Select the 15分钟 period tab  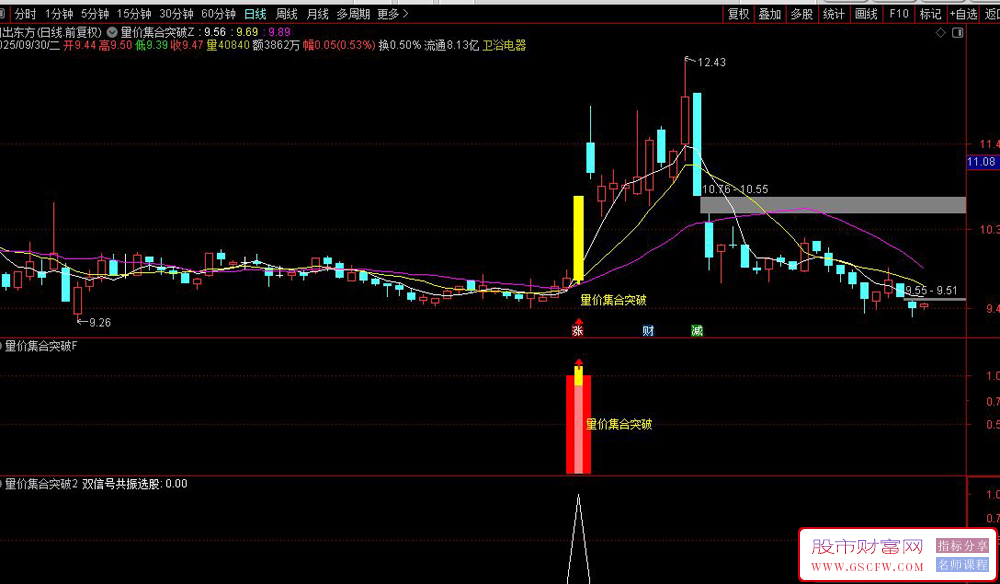pos(133,13)
